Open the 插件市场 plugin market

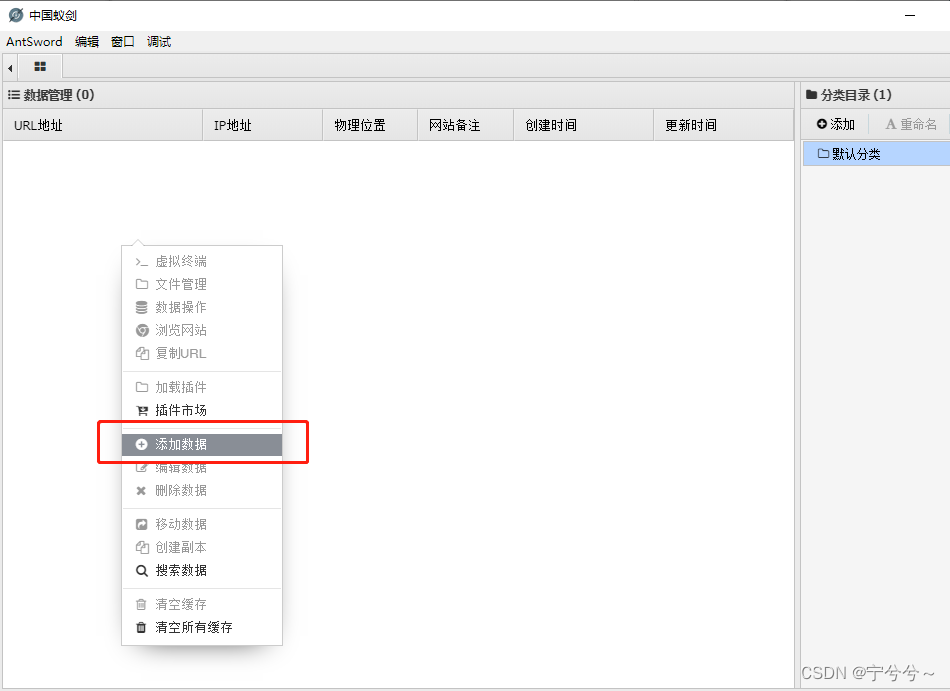pyautogui.click(x=180, y=410)
